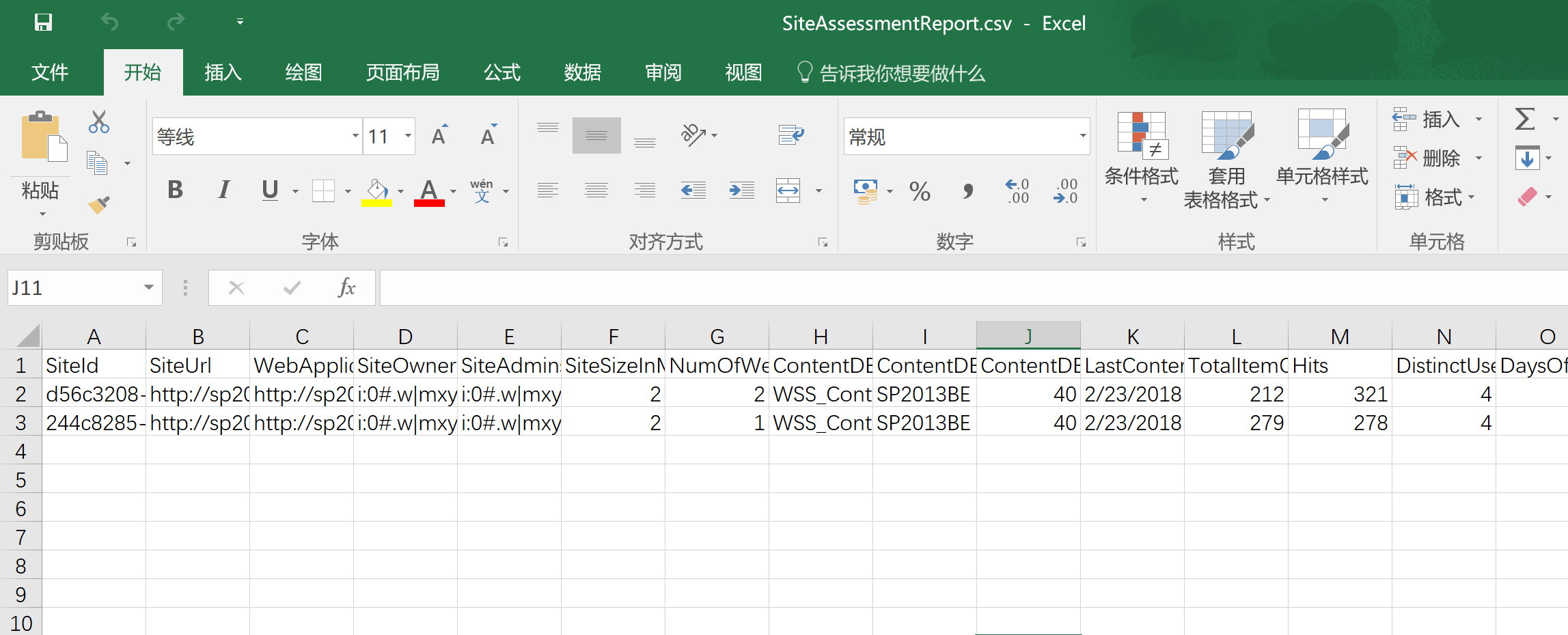Viewport: 1568px width, 635px height.
Task: Toggle Italic formatting
Action: tap(223, 190)
